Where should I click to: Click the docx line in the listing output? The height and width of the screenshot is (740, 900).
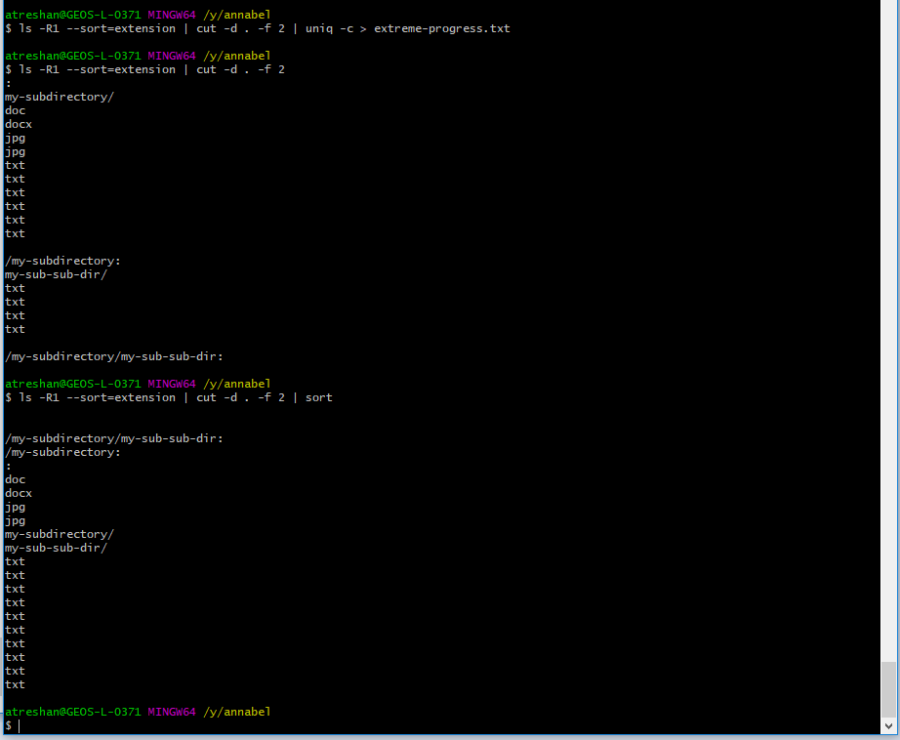coord(17,124)
